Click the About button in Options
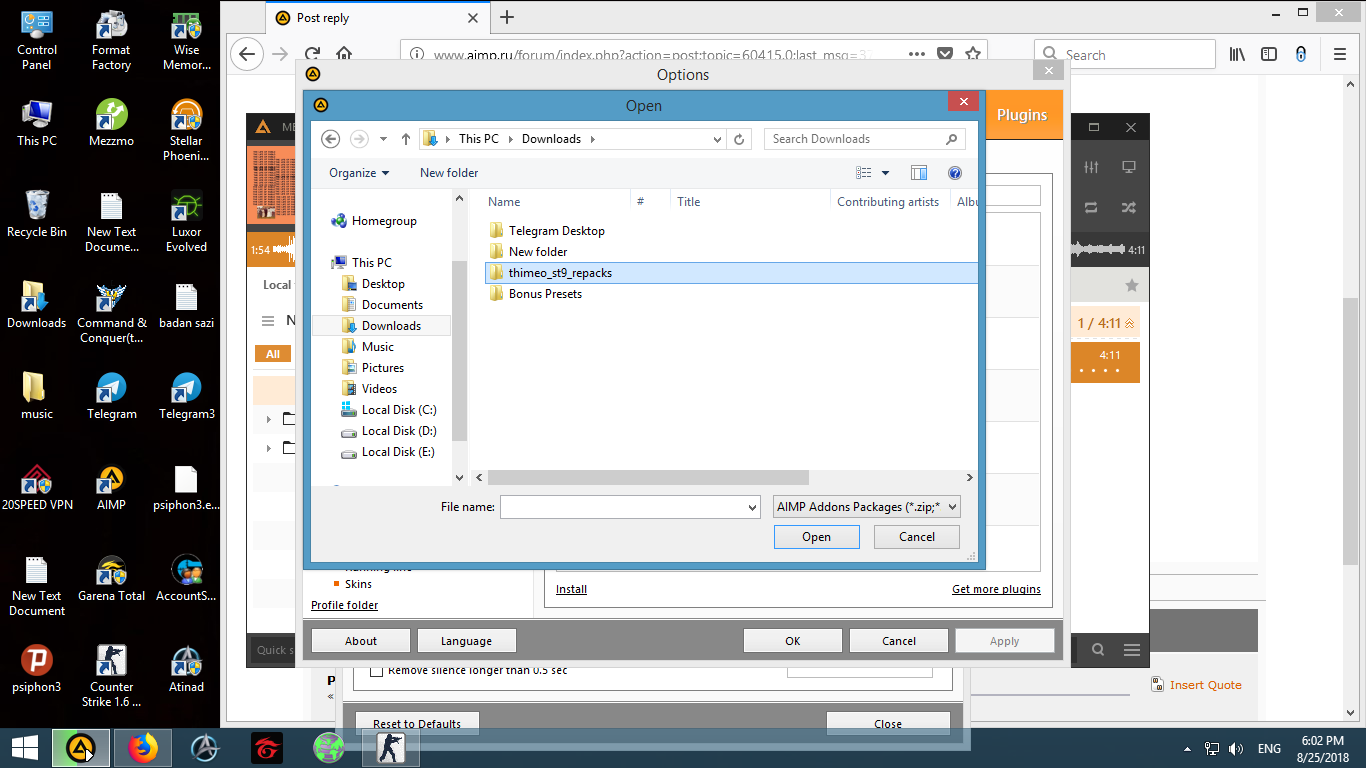 [x=361, y=641]
